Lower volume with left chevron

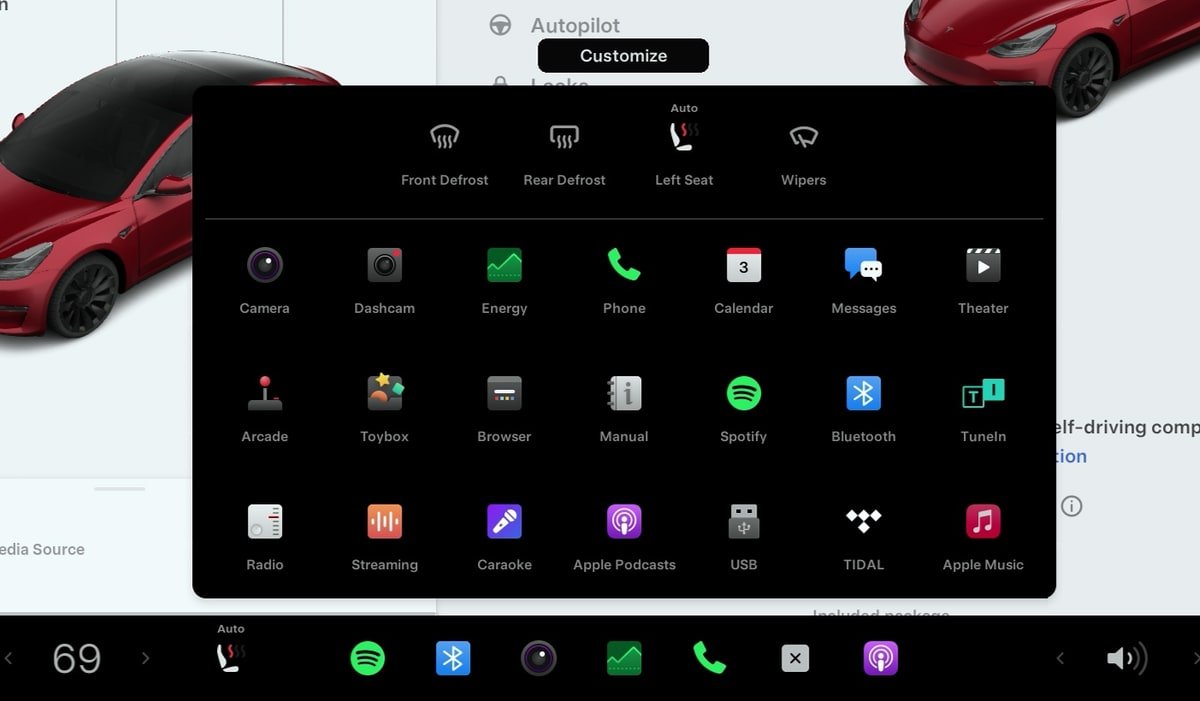[1061, 658]
